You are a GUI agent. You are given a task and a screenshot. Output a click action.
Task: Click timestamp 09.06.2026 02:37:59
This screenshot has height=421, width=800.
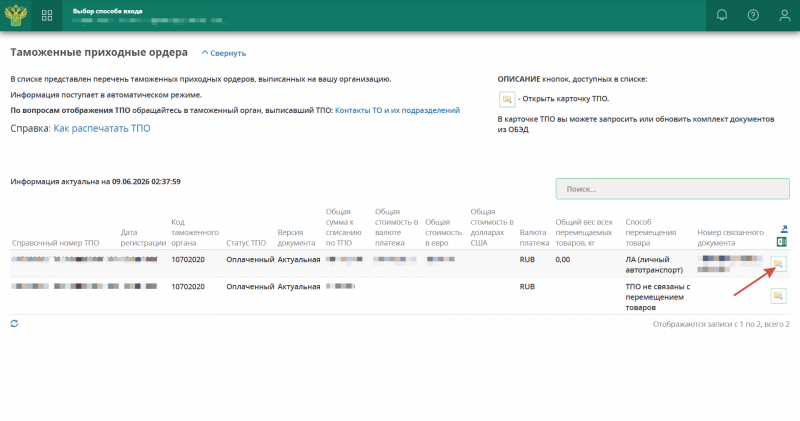(146, 181)
